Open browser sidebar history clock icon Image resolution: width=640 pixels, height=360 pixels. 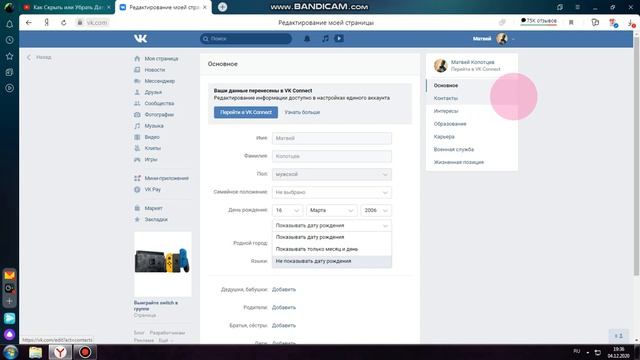pyautogui.click(x=9, y=40)
